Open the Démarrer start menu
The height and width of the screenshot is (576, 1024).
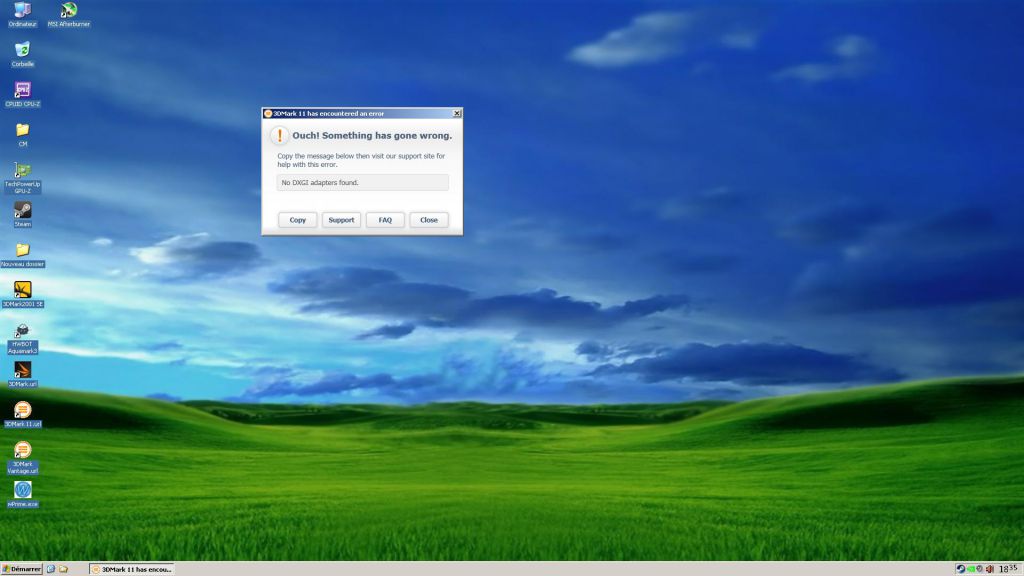(22, 569)
